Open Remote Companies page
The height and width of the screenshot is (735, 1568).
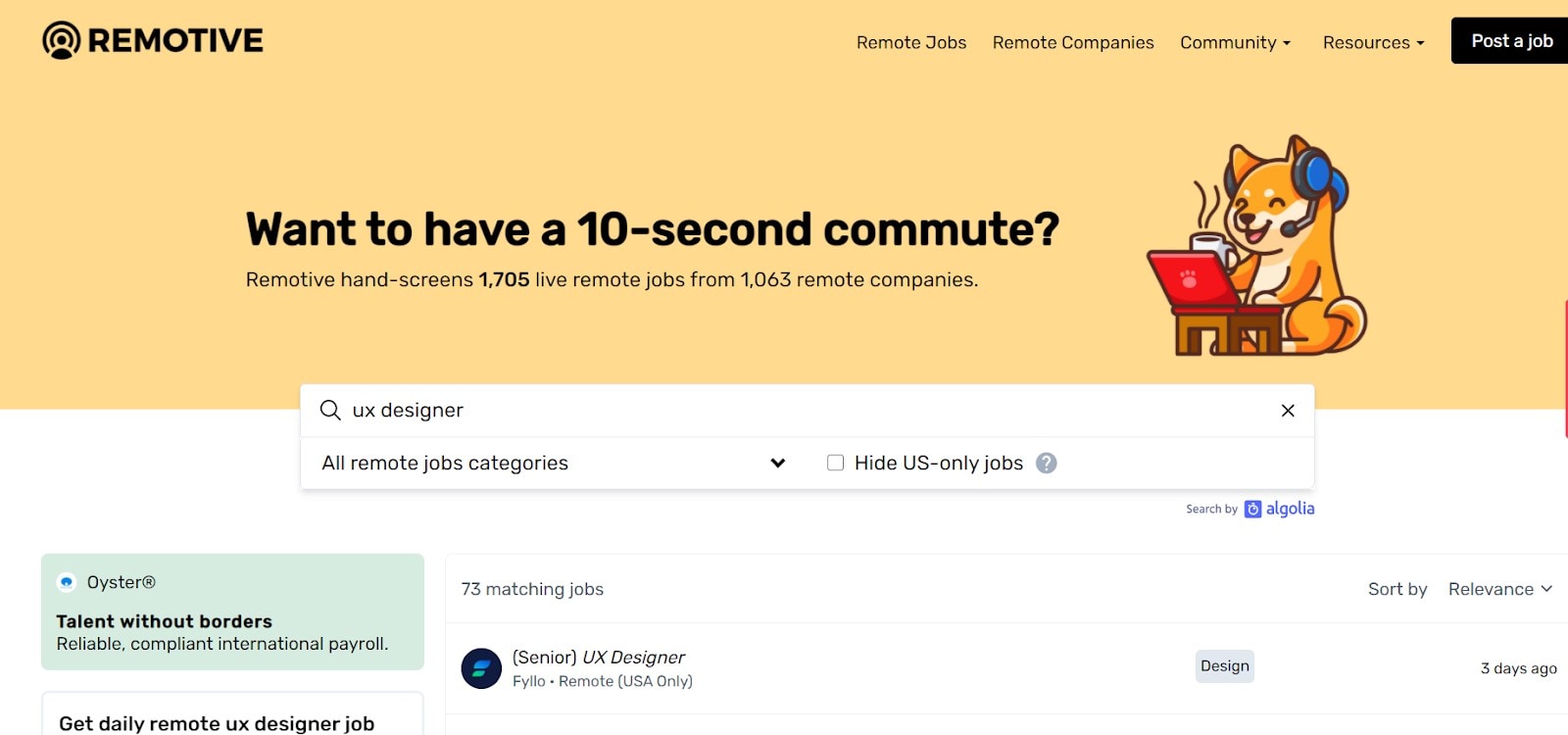point(1073,42)
